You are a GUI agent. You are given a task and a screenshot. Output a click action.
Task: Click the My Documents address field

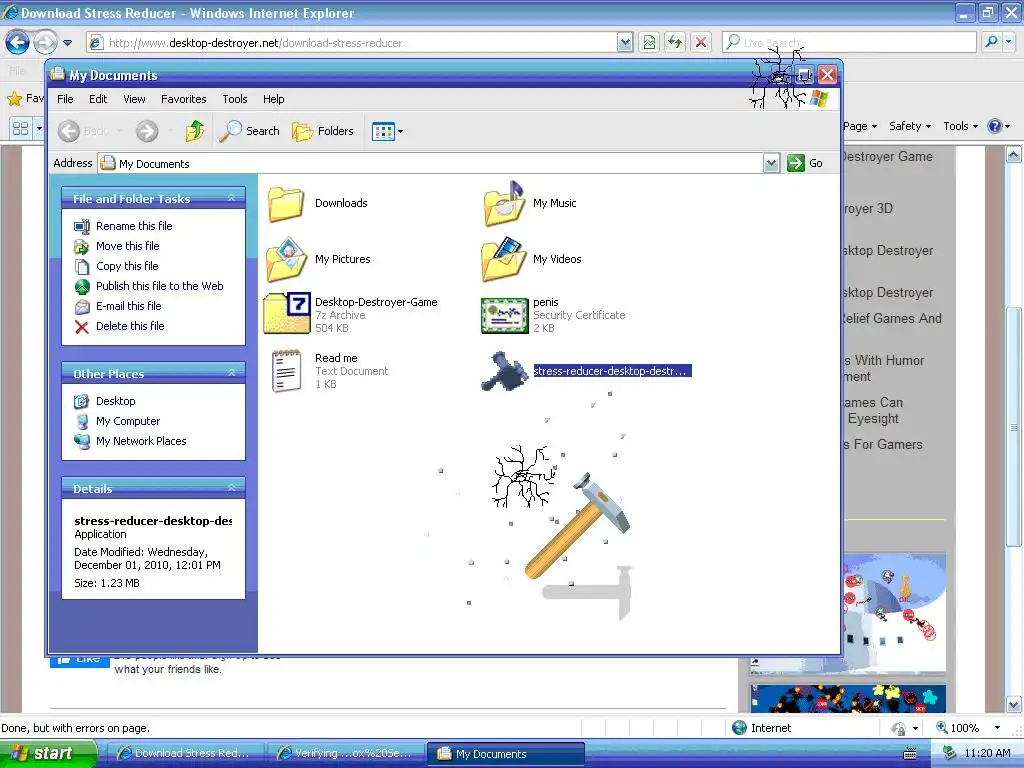tap(430, 163)
